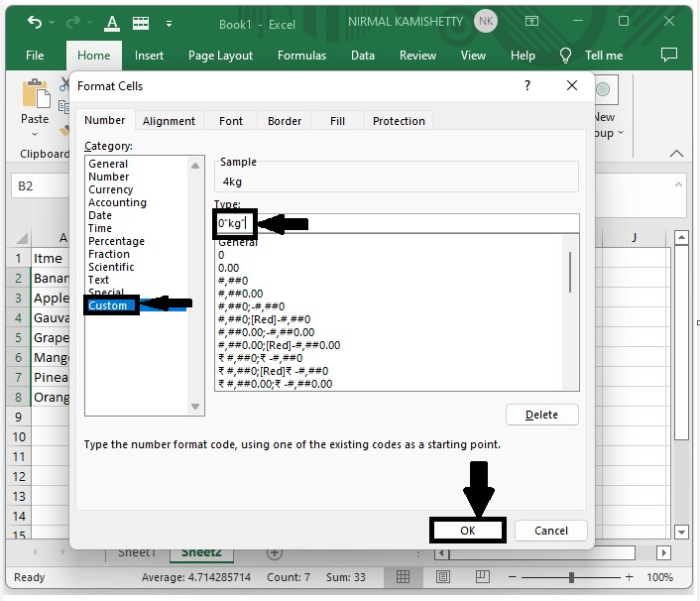
Task: Click OK to apply format
Action: [x=468, y=530]
